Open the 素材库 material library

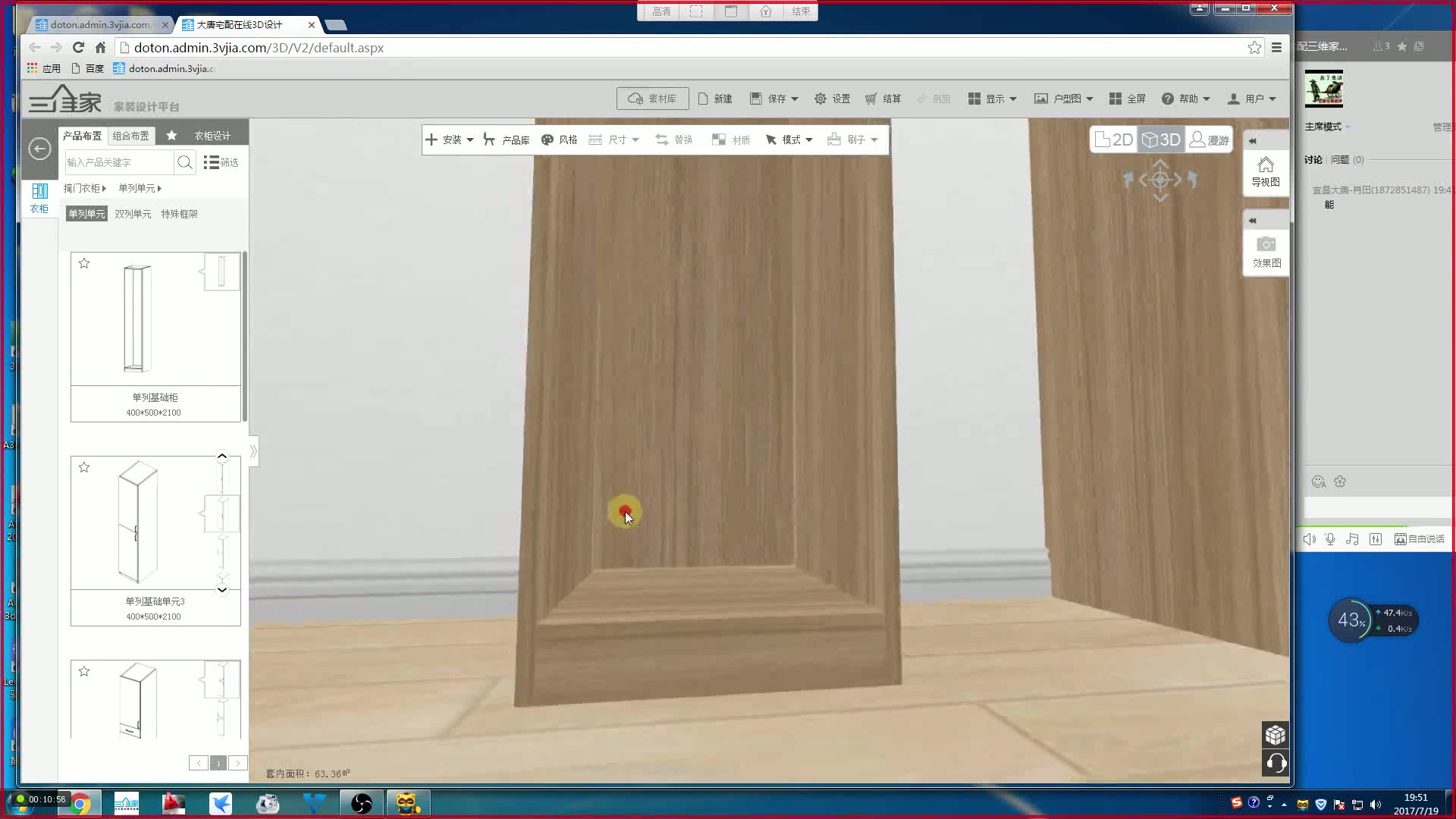pos(651,97)
